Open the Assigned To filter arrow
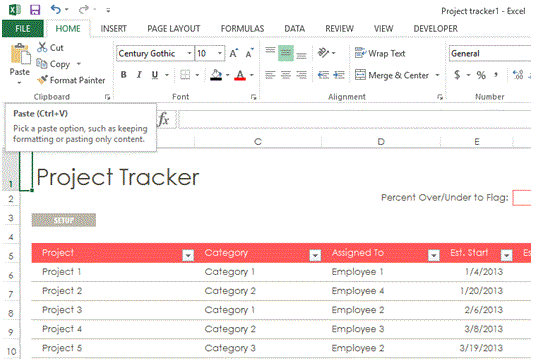 (434, 255)
